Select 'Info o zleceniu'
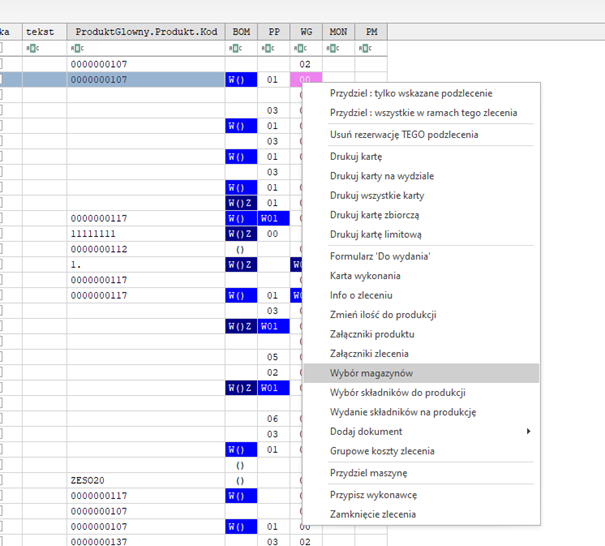The height and width of the screenshot is (546, 605). pyautogui.click(x=421, y=295)
